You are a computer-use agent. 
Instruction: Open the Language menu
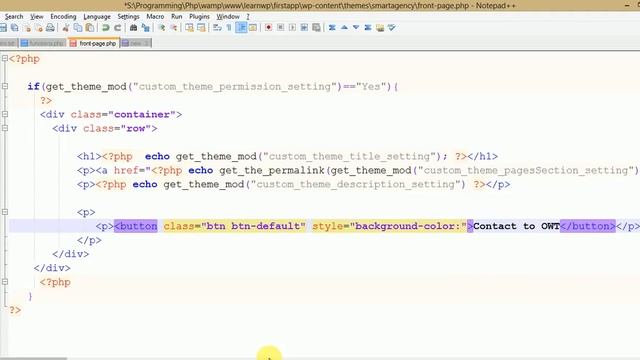tap(97, 16)
